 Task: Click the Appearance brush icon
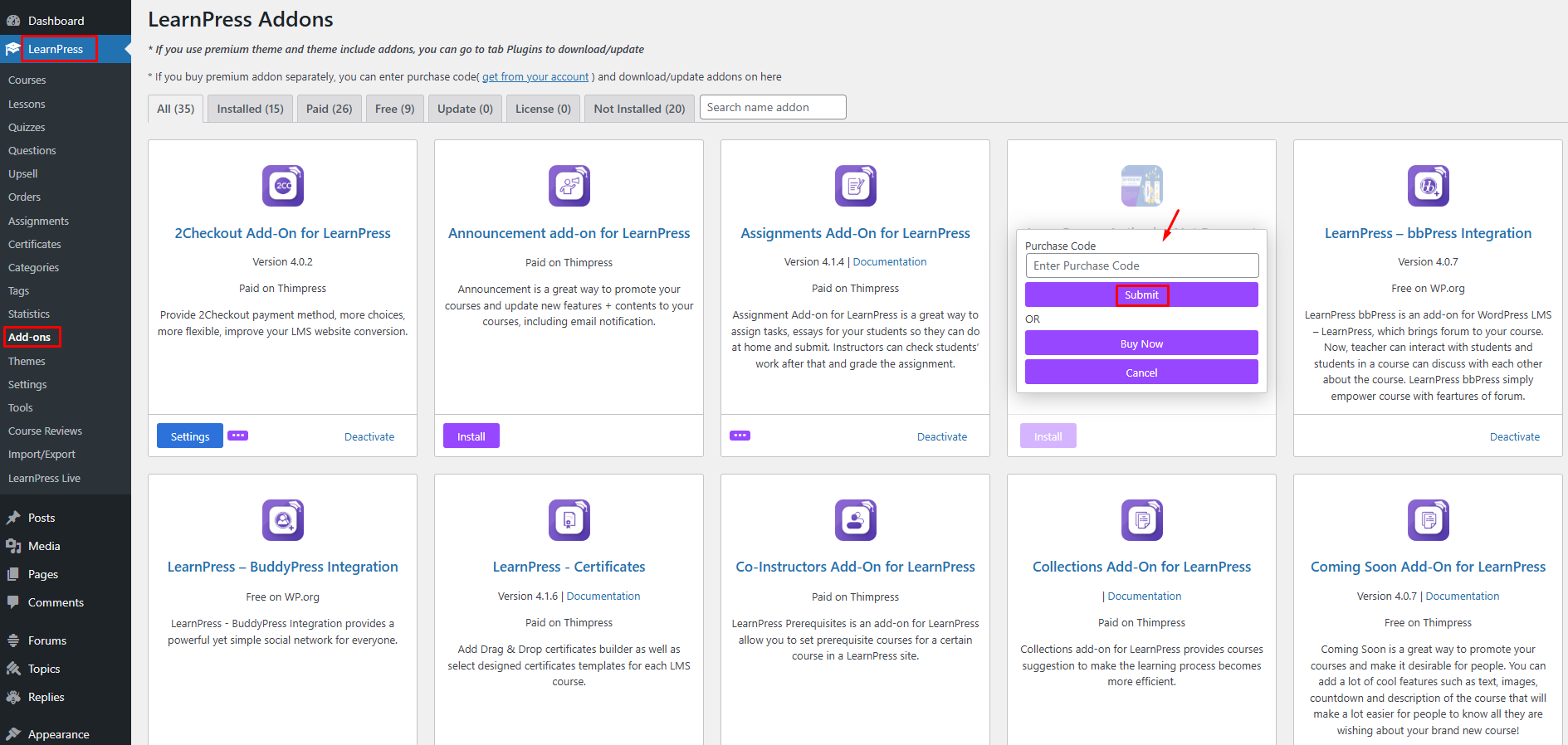(x=13, y=734)
